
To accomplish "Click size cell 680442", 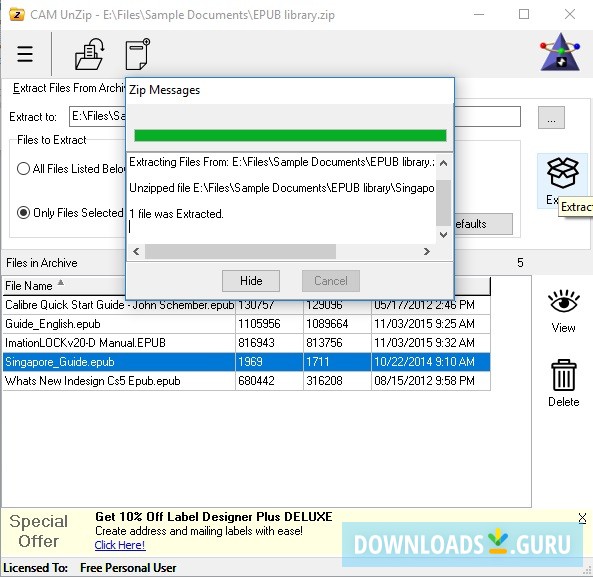I will (x=269, y=381).
